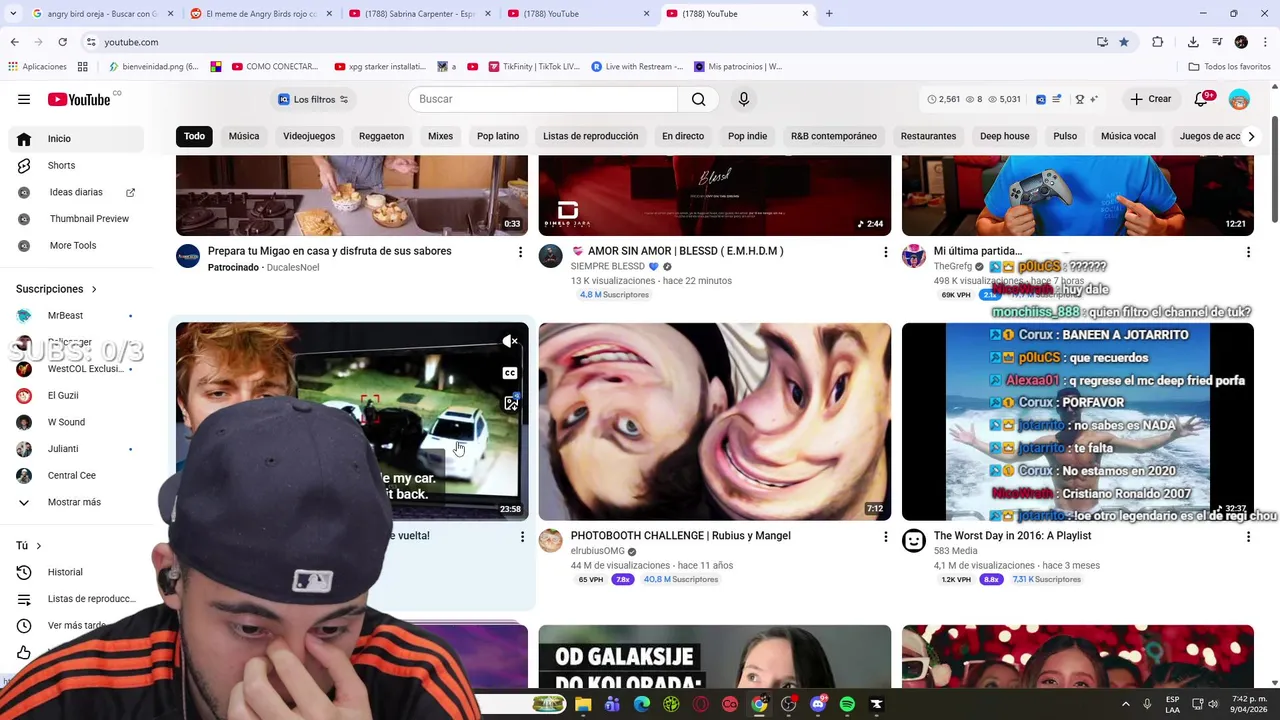This screenshot has width=1280, height=720.
Task: Open the notifications bell
Action: click(x=1202, y=99)
